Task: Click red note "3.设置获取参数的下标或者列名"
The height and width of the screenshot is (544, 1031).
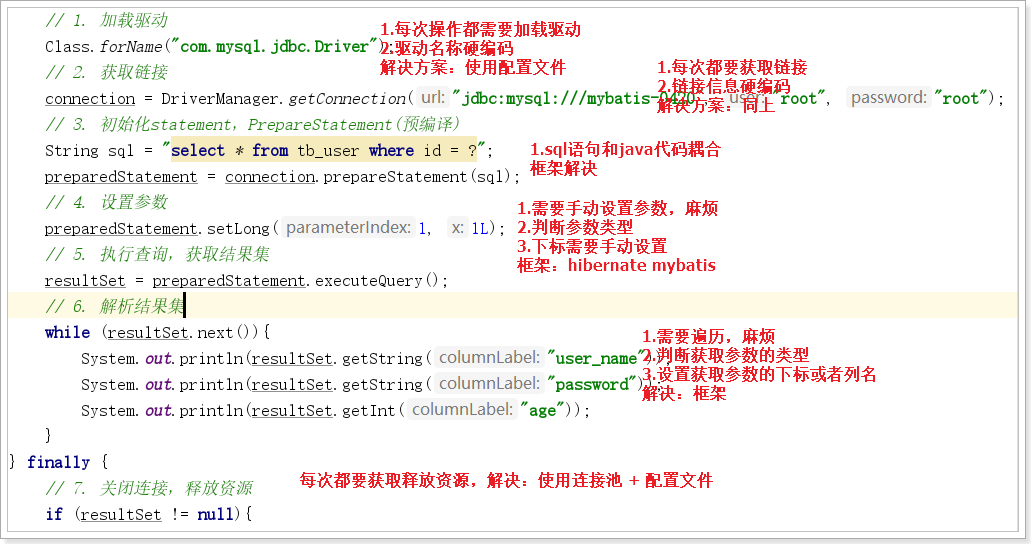Action: click(x=759, y=375)
